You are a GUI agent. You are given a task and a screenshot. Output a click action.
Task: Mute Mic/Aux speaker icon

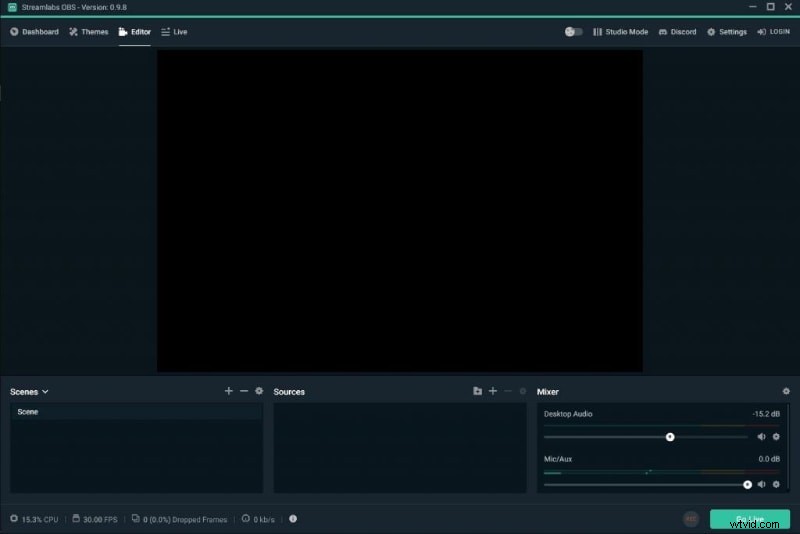761,484
